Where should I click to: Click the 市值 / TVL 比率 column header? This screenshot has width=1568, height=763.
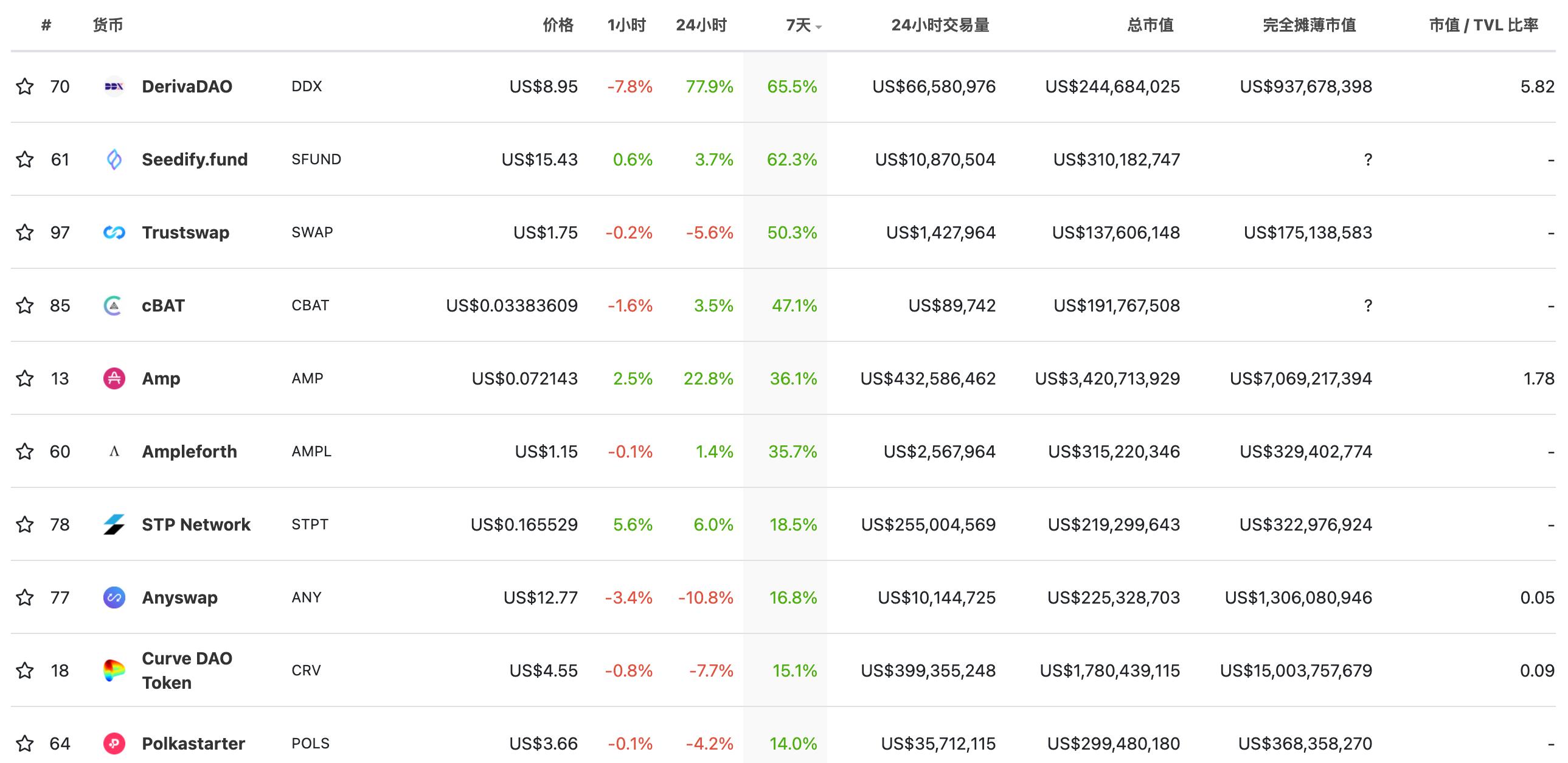coord(1483,26)
